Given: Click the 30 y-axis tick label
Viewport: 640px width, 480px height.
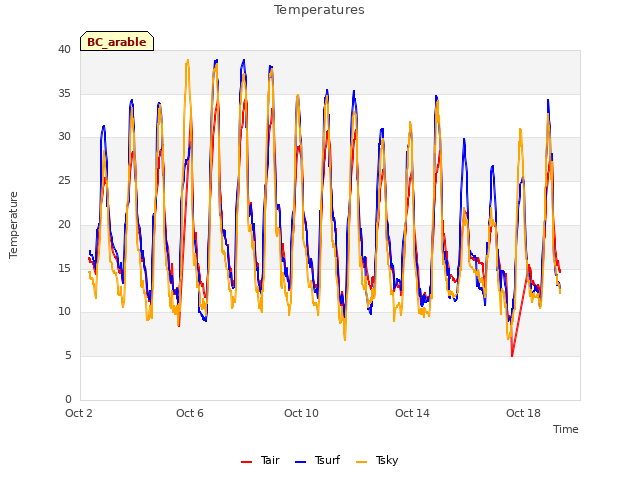Looking at the screenshot, I should 64,137.
